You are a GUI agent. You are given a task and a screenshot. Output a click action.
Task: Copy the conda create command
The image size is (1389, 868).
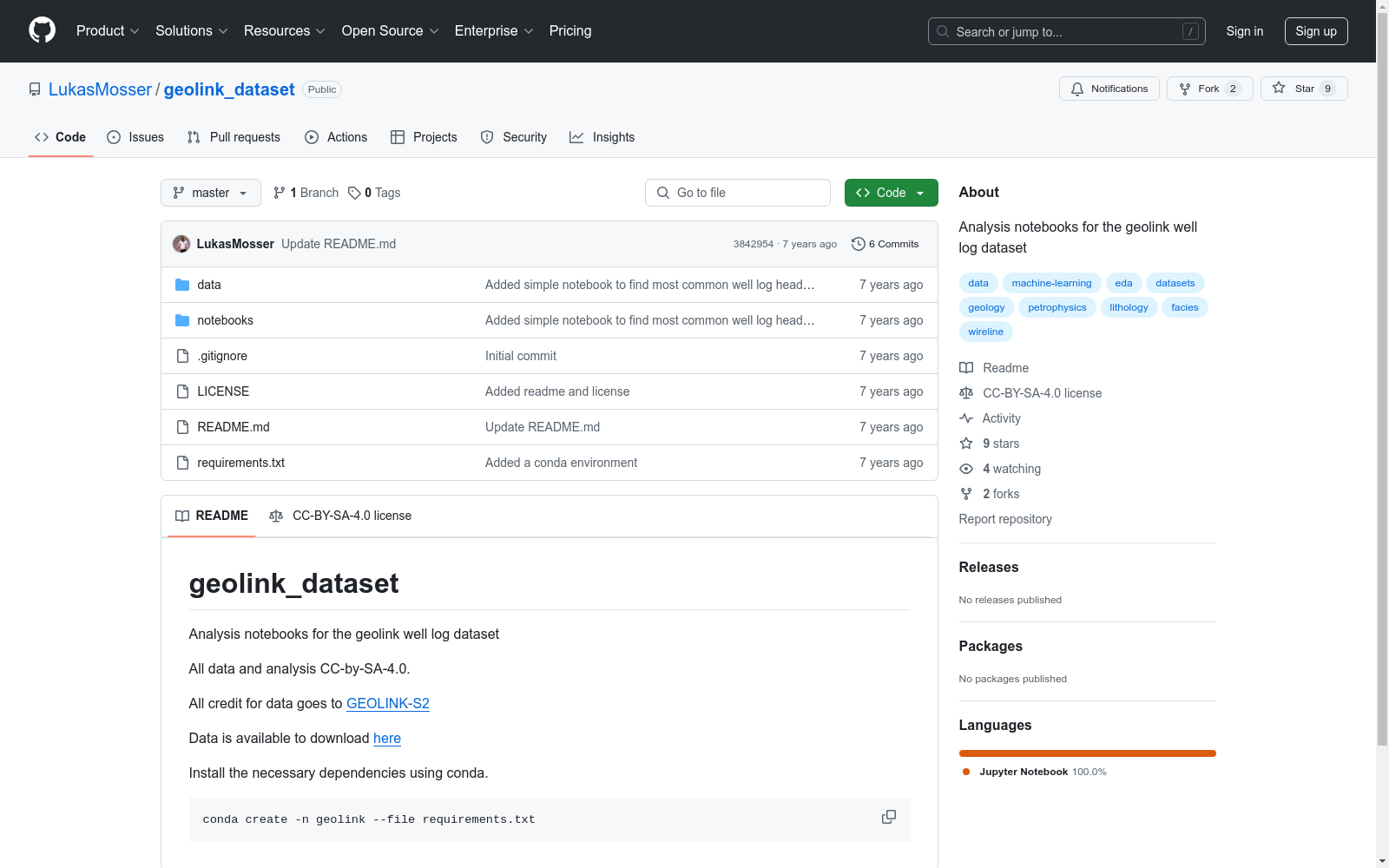tap(889, 818)
